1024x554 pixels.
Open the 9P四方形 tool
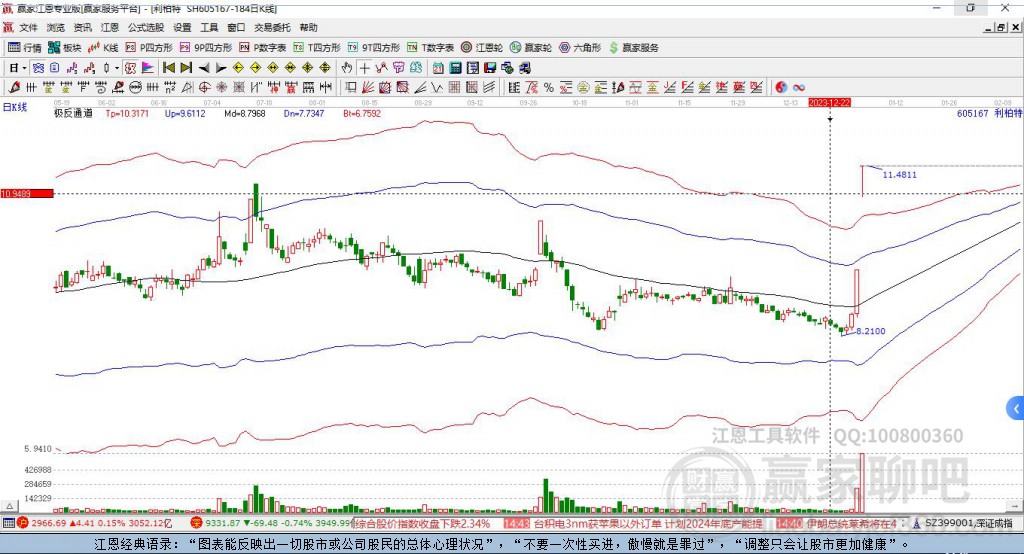coord(206,48)
